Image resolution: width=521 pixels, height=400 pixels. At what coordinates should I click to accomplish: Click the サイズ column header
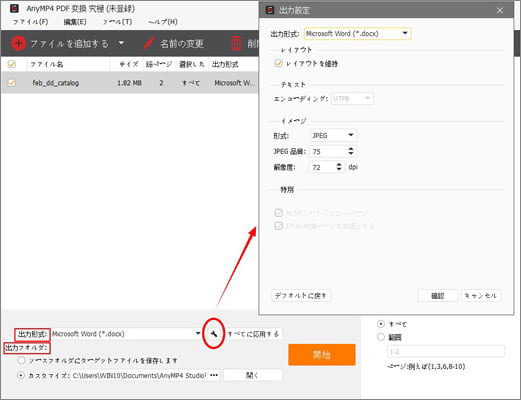click(x=129, y=64)
